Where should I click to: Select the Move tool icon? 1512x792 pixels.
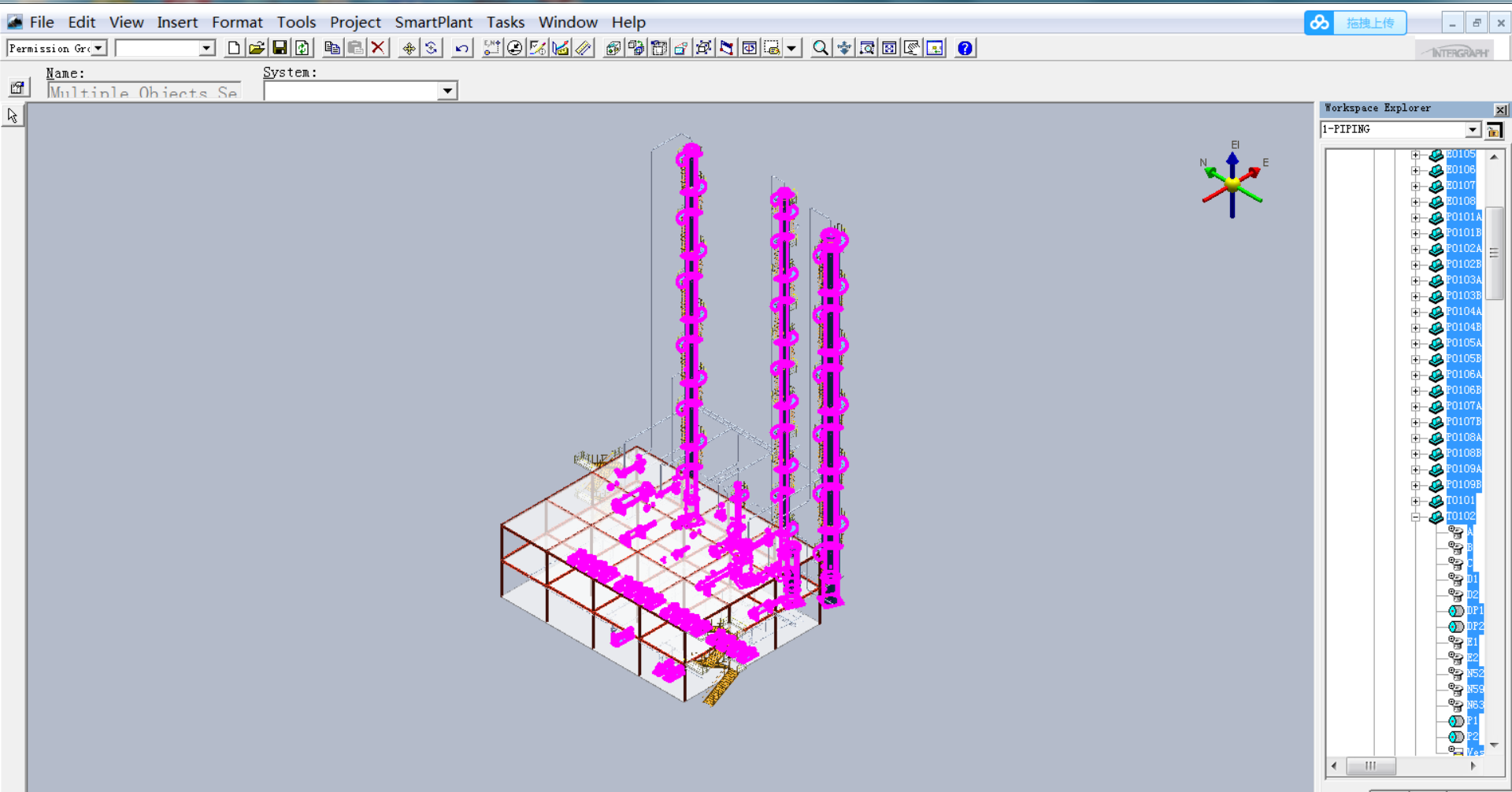click(409, 48)
